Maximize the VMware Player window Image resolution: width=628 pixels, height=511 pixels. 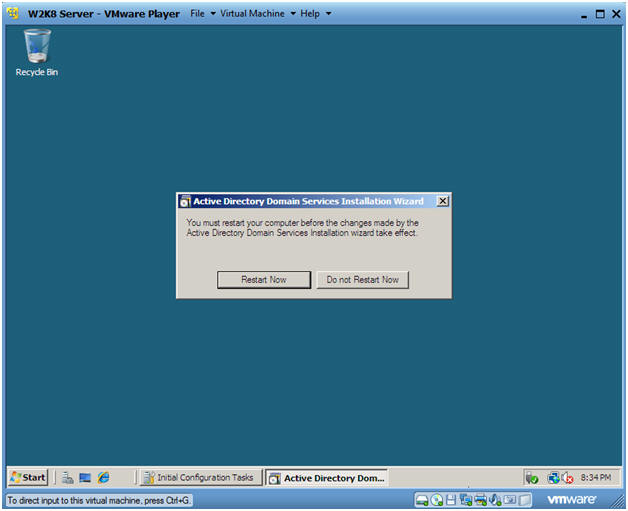coord(600,14)
